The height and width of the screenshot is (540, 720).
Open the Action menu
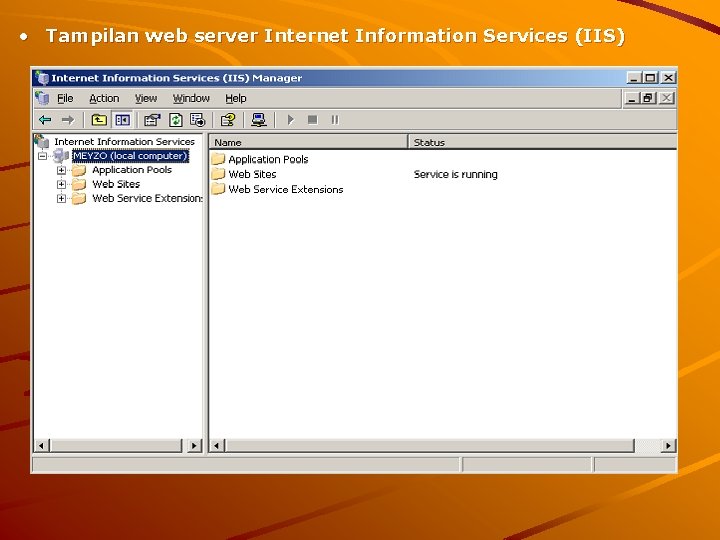[104, 98]
